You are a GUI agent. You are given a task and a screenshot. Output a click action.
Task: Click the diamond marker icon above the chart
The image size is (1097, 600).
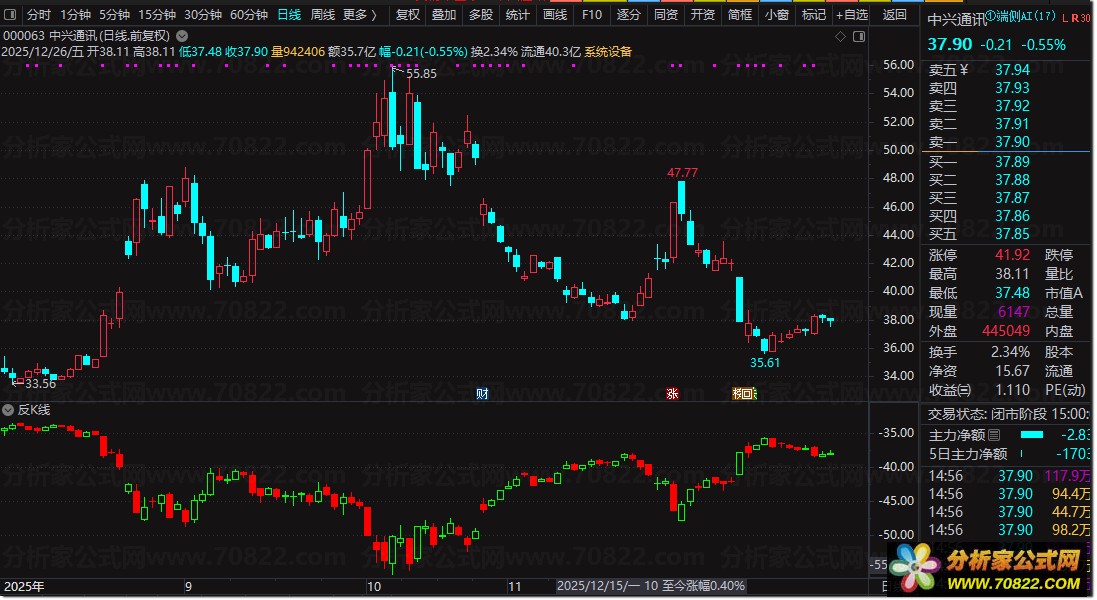840,36
